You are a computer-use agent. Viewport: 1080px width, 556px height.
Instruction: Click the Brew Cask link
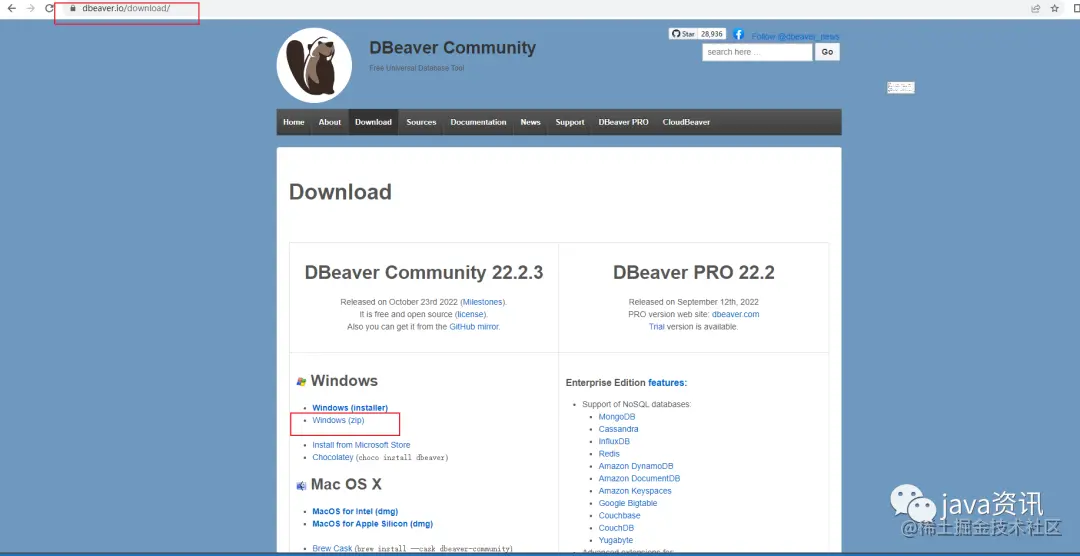pos(332,548)
